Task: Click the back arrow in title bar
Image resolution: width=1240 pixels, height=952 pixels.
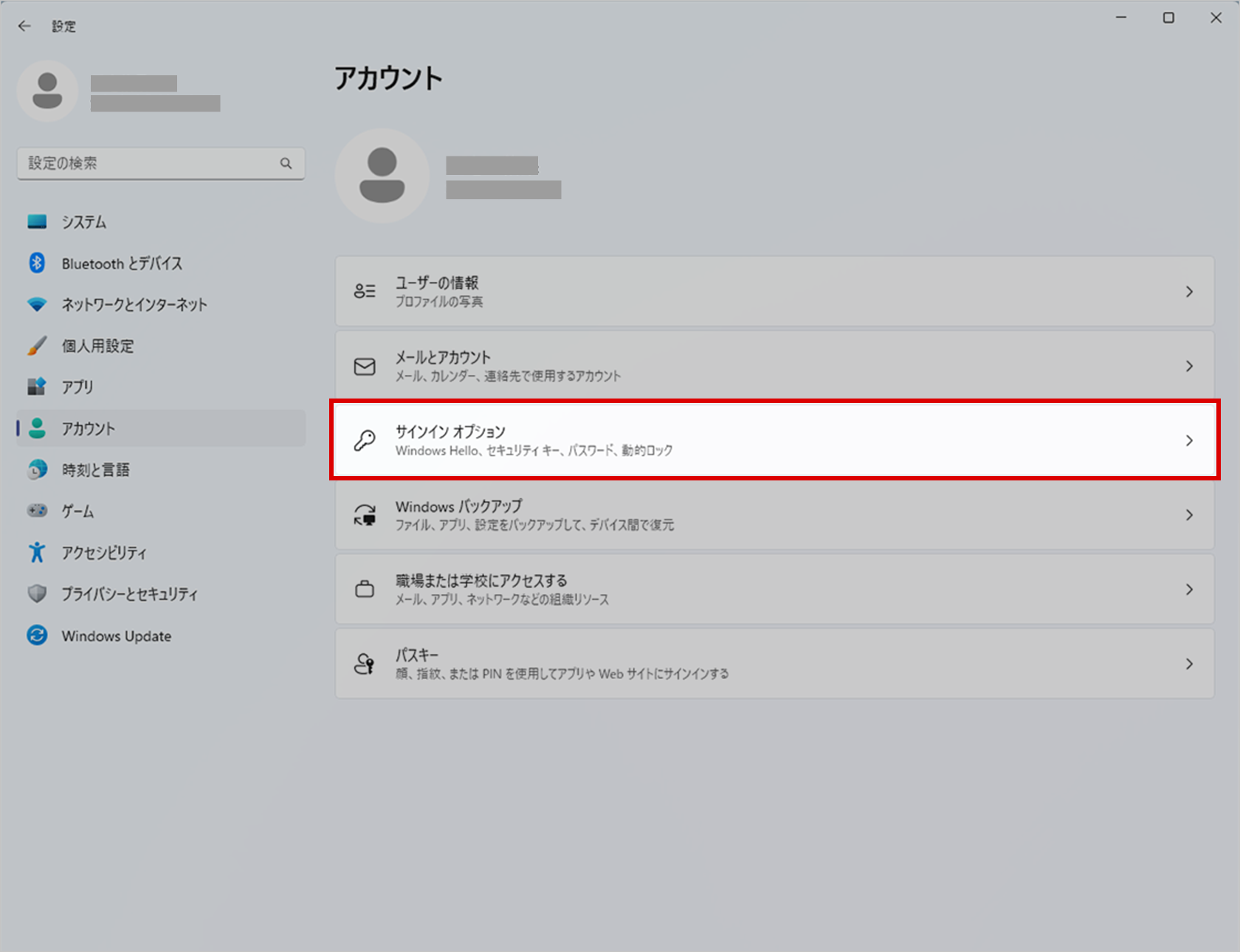Action: coord(24,27)
